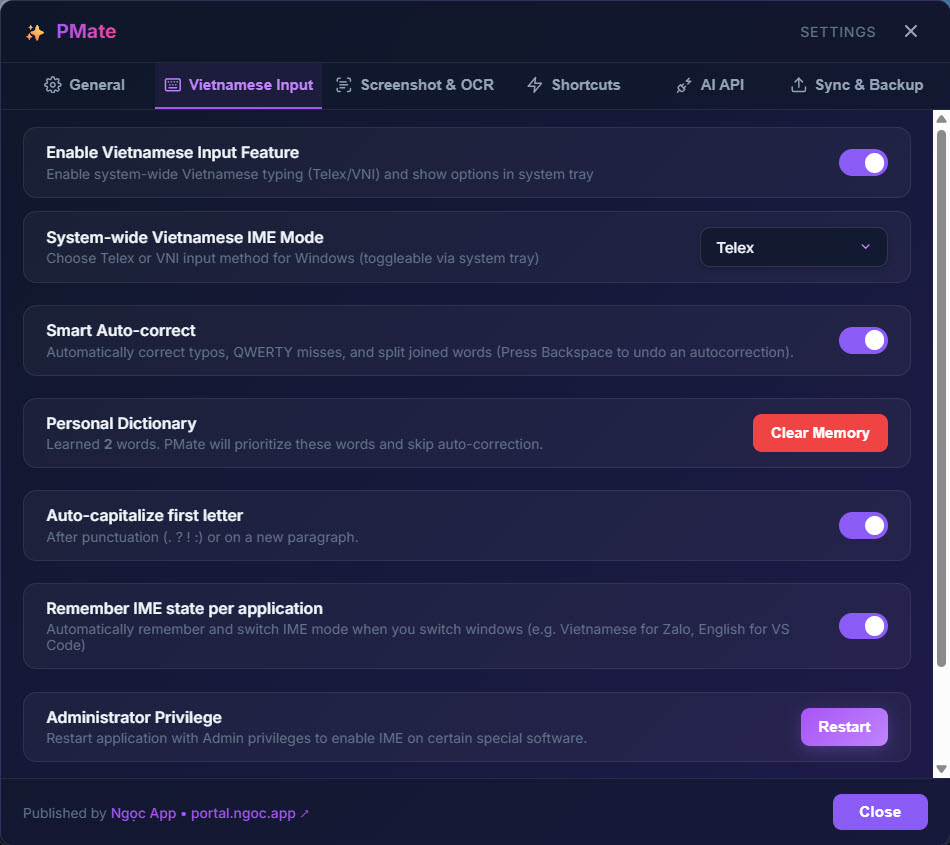Click the lightning bolt icon on Shortcuts tab
The width and height of the screenshot is (950, 845).
tap(534, 85)
